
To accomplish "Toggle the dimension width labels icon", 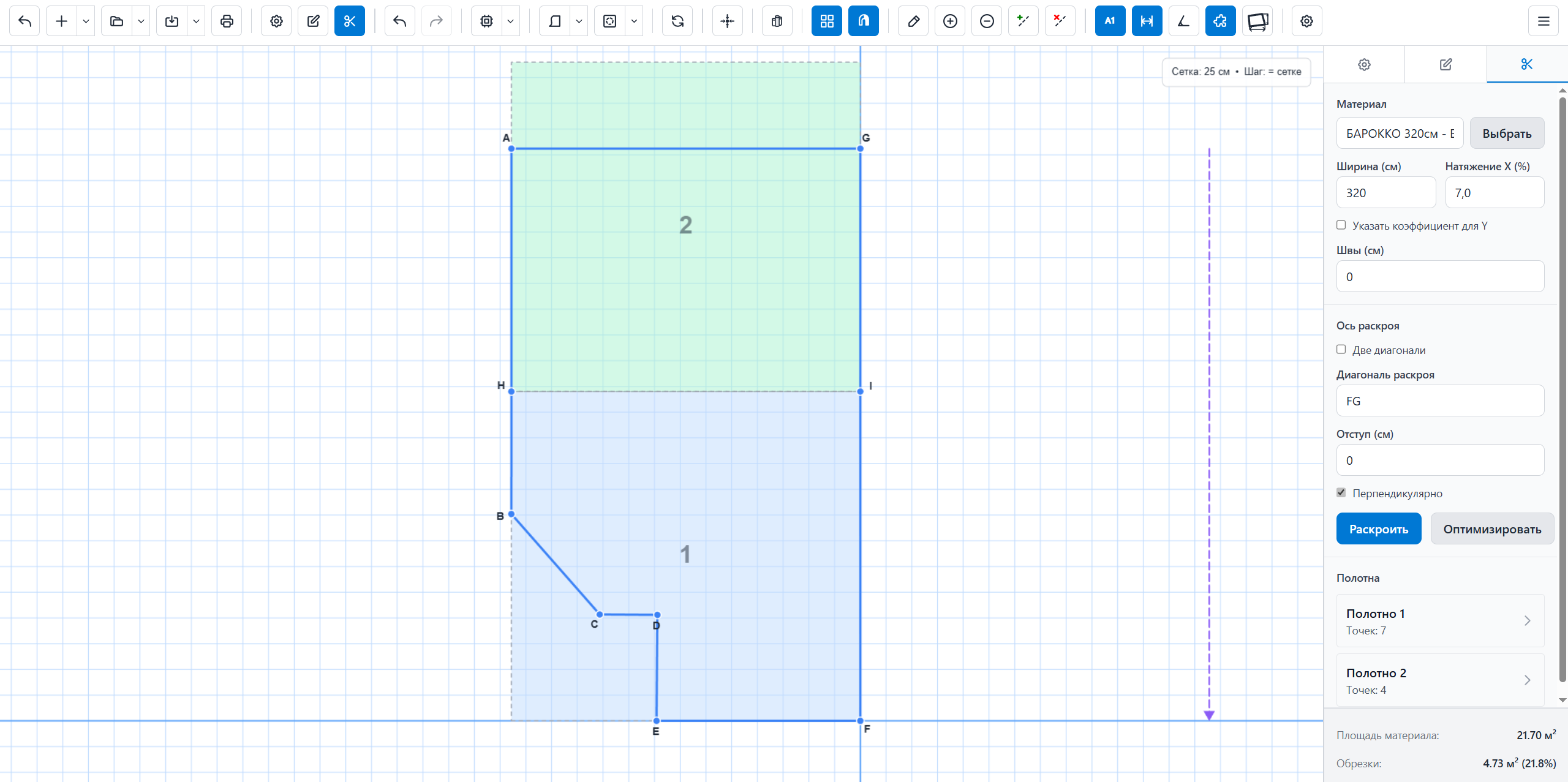I will [x=1147, y=21].
